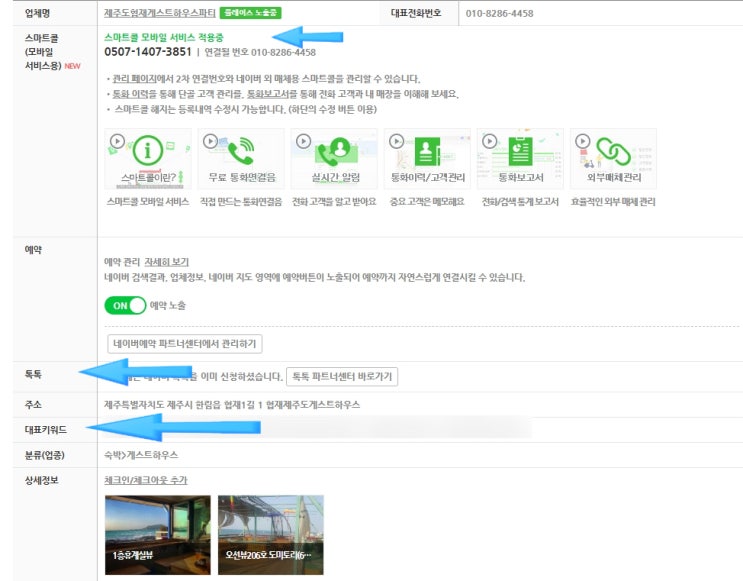
Task: Play the 통화이력/고객관리 tutorial button
Action: (397, 141)
